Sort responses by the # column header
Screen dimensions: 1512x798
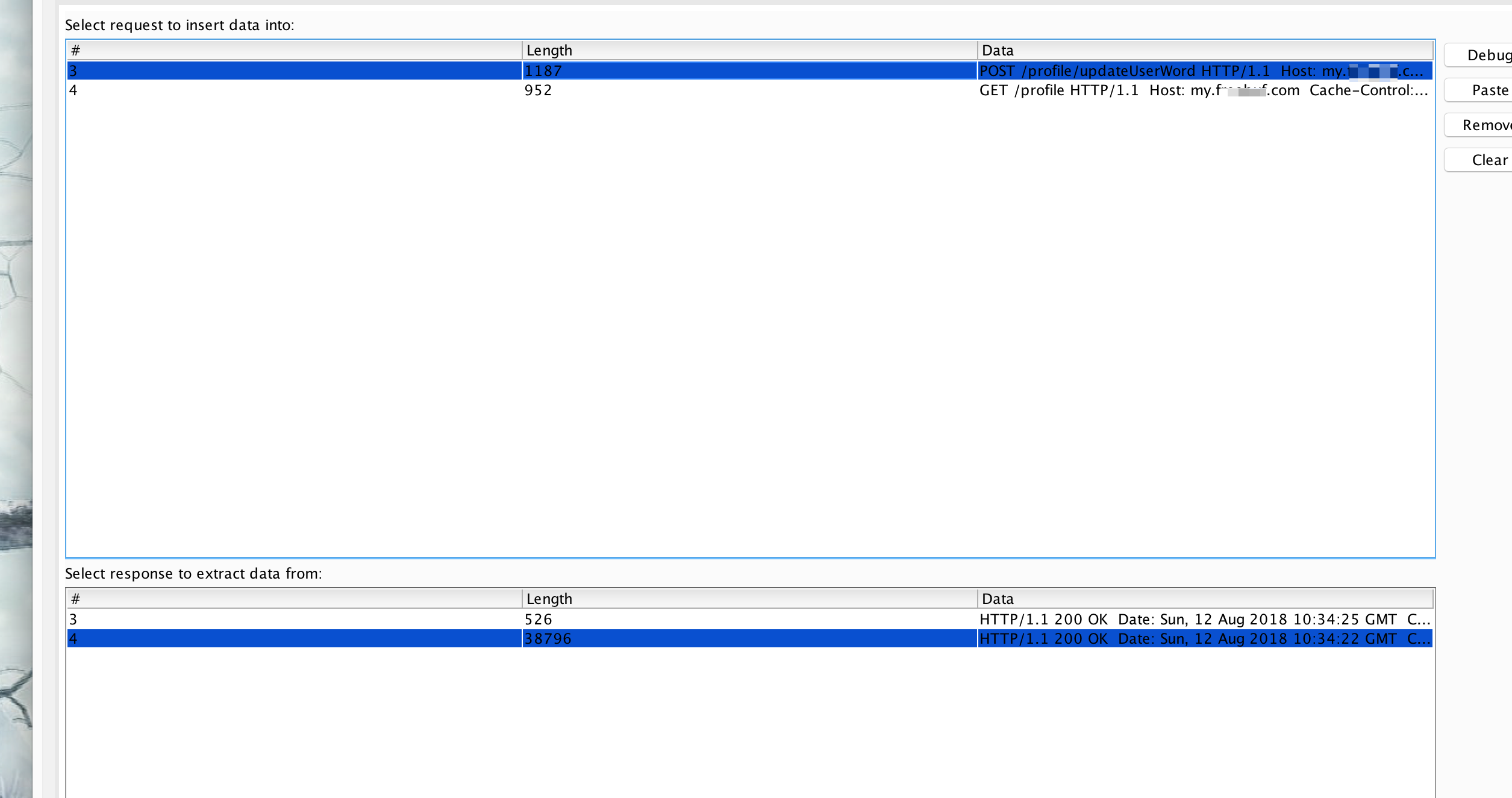(x=294, y=599)
